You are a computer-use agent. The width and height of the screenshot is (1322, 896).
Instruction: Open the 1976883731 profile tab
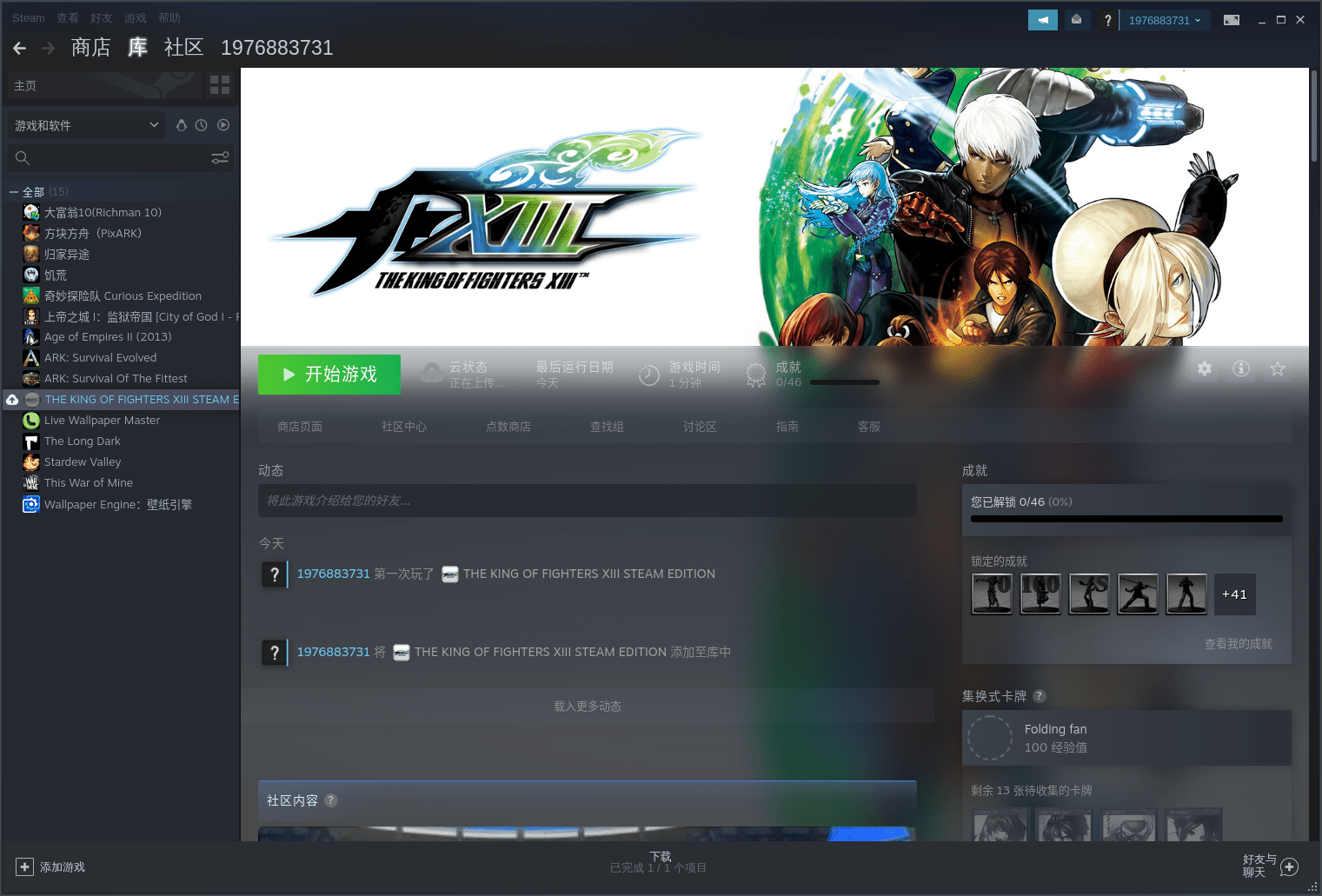coord(277,48)
